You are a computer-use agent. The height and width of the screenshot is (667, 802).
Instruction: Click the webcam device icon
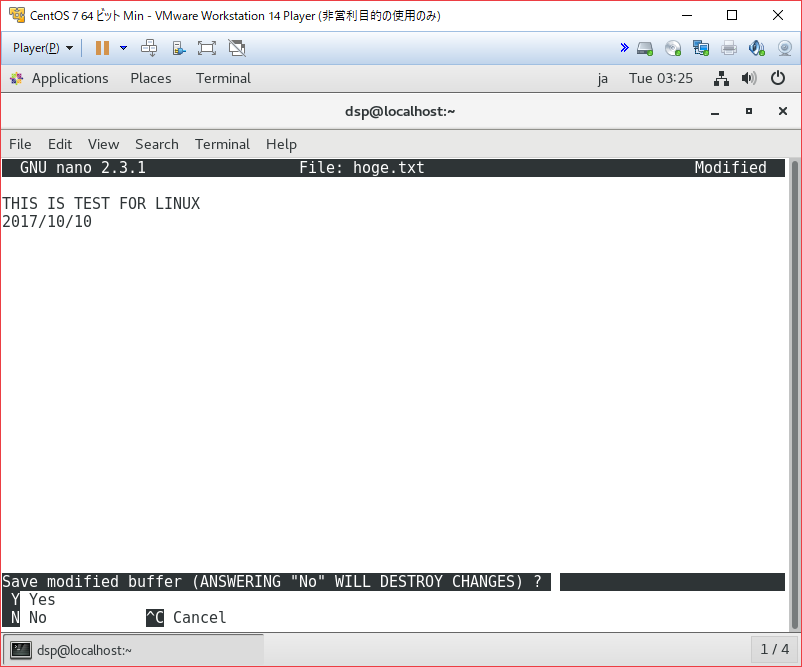785,49
